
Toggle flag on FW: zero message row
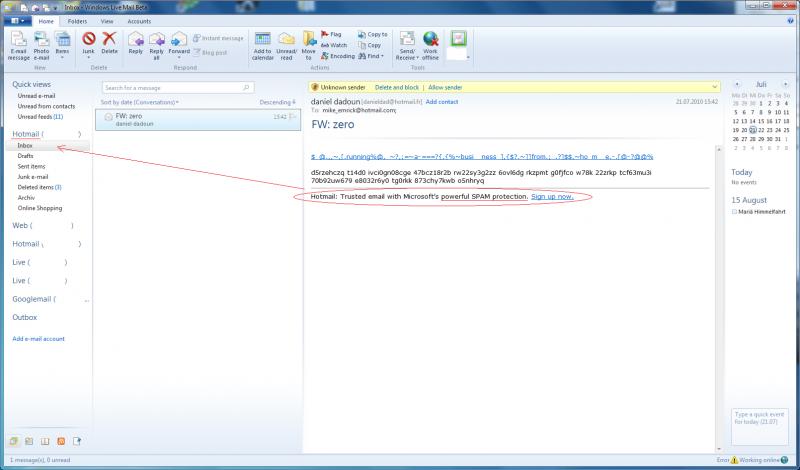pyautogui.click(x=293, y=117)
